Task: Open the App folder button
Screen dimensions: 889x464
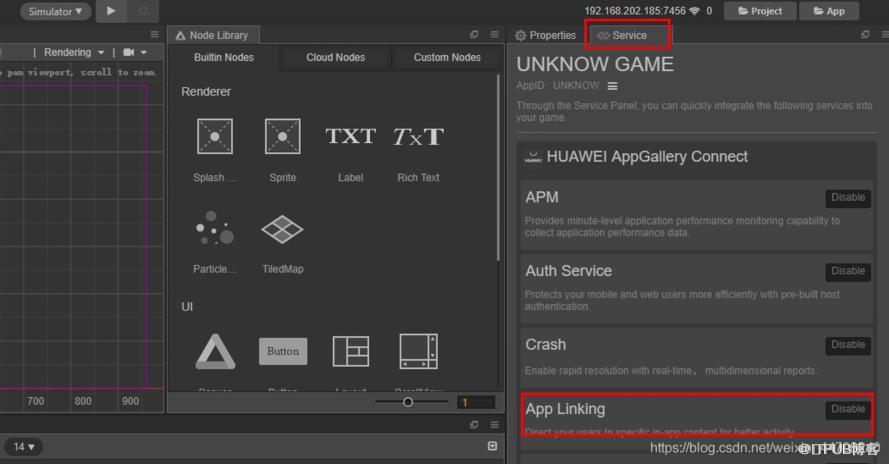Action: [x=829, y=11]
